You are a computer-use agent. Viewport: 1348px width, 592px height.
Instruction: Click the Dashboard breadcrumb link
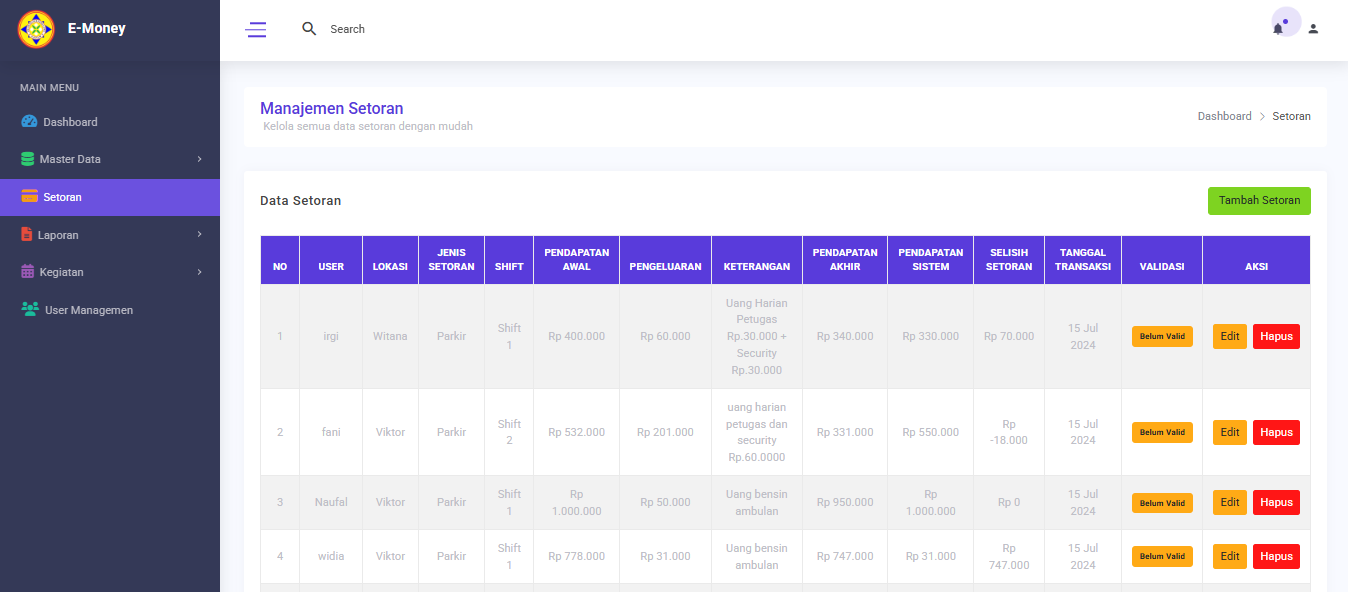1224,117
